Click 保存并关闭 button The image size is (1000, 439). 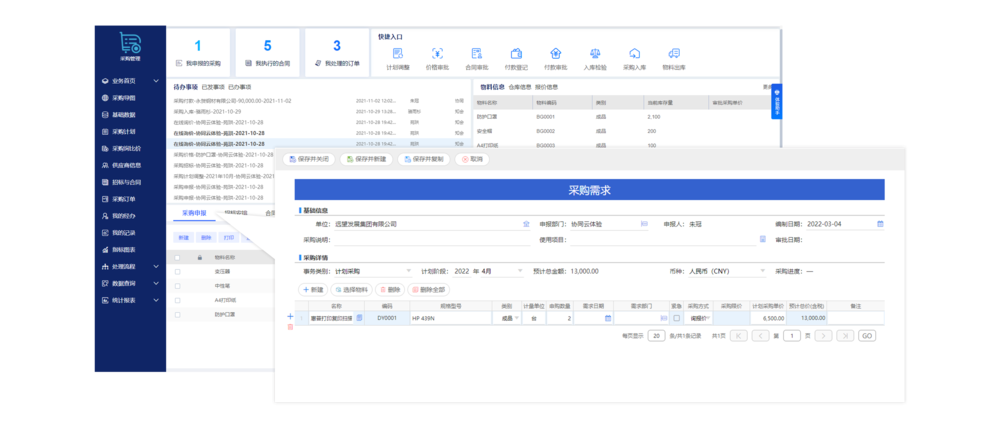(309, 159)
